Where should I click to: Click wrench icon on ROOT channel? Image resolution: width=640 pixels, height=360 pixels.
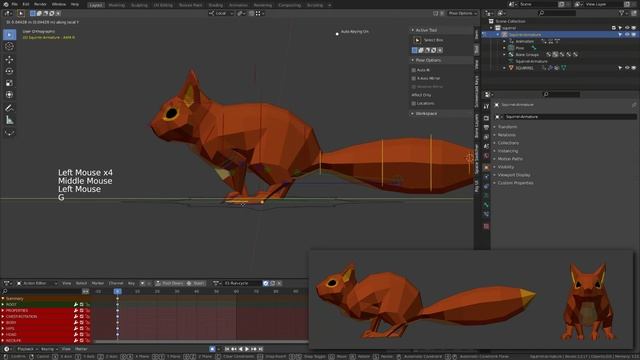coord(76,304)
